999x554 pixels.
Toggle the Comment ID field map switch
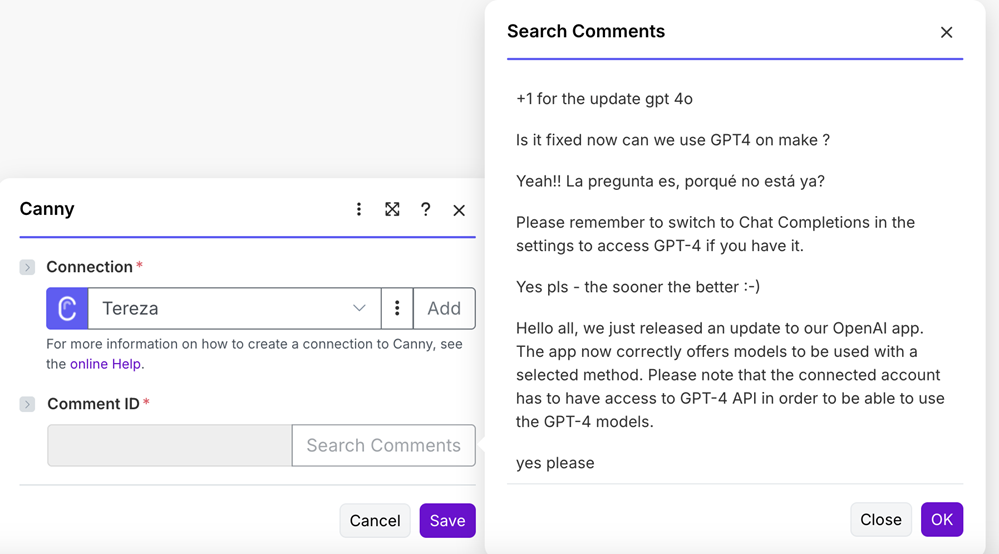(28, 404)
